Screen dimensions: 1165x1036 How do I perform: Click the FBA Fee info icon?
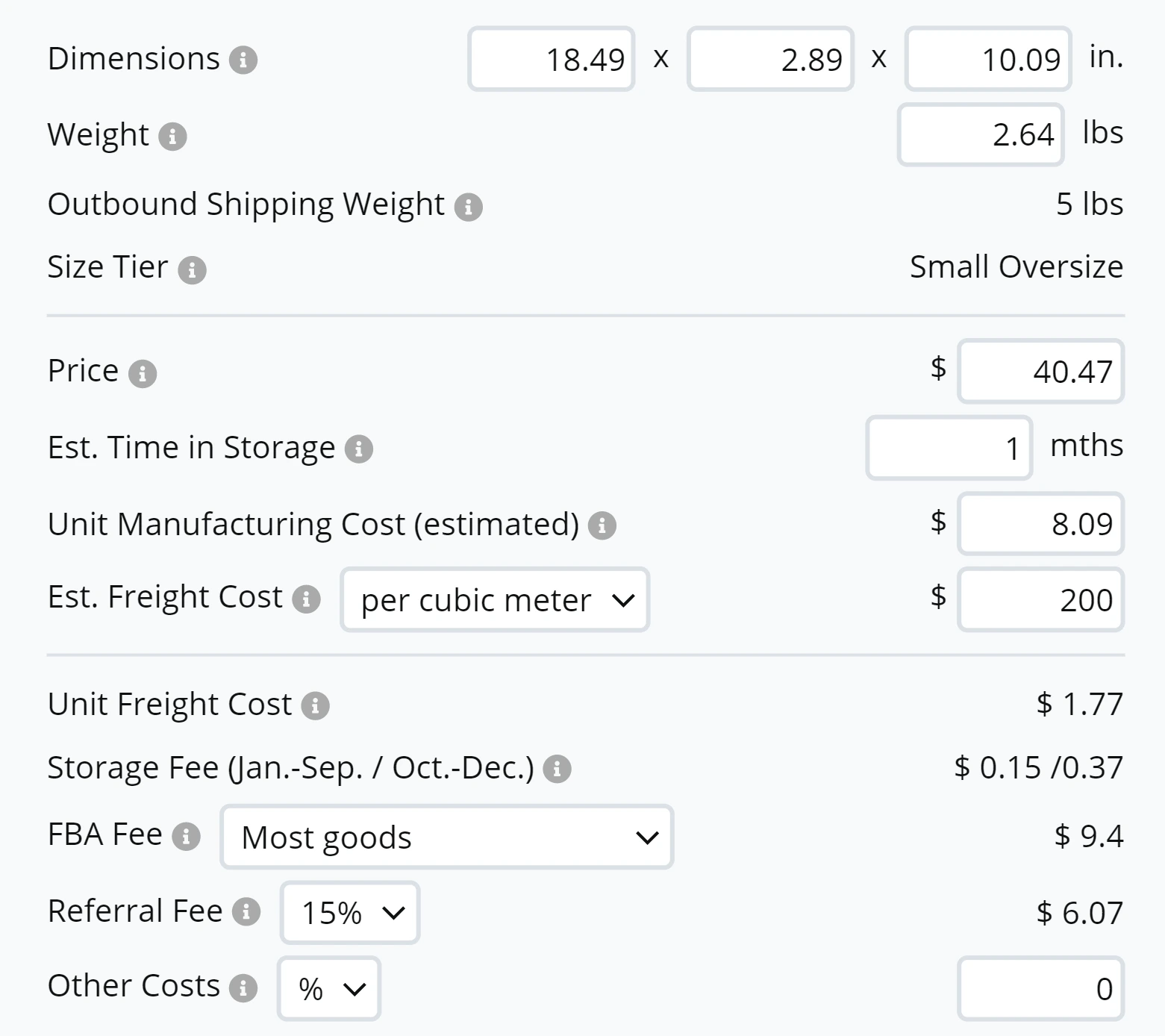pos(186,836)
